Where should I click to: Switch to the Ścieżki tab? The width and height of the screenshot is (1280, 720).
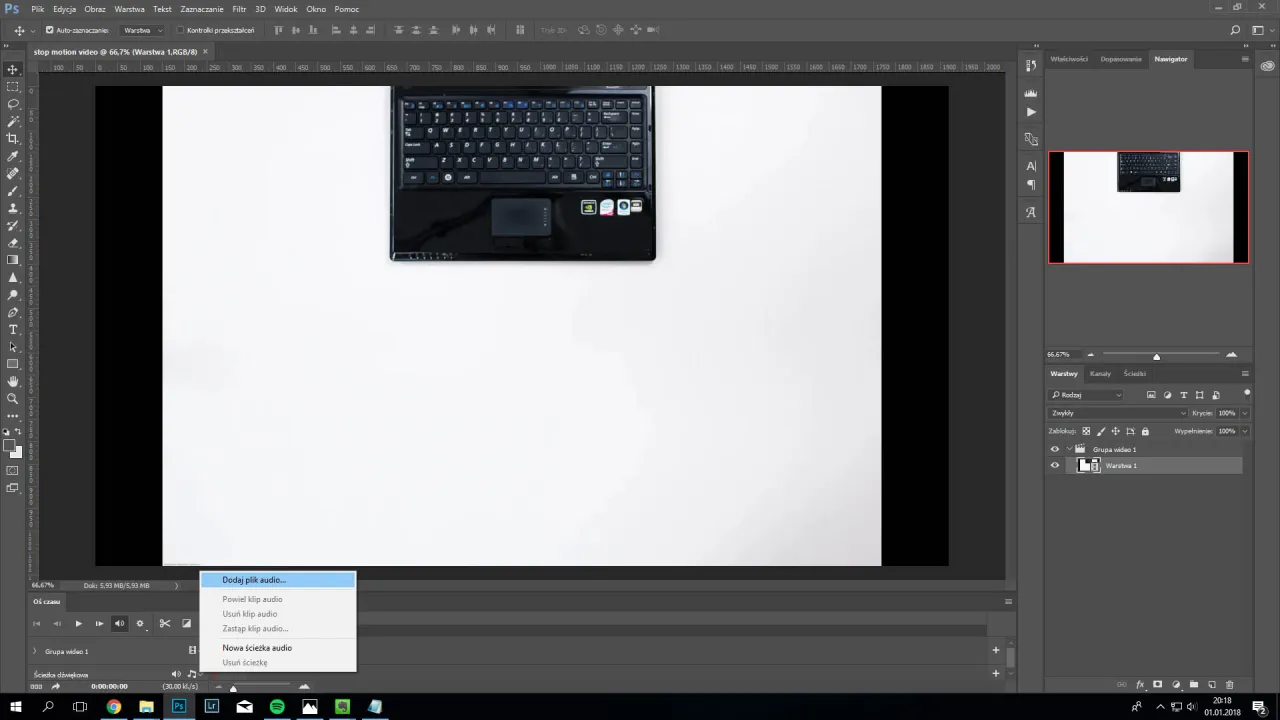pos(1135,373)
